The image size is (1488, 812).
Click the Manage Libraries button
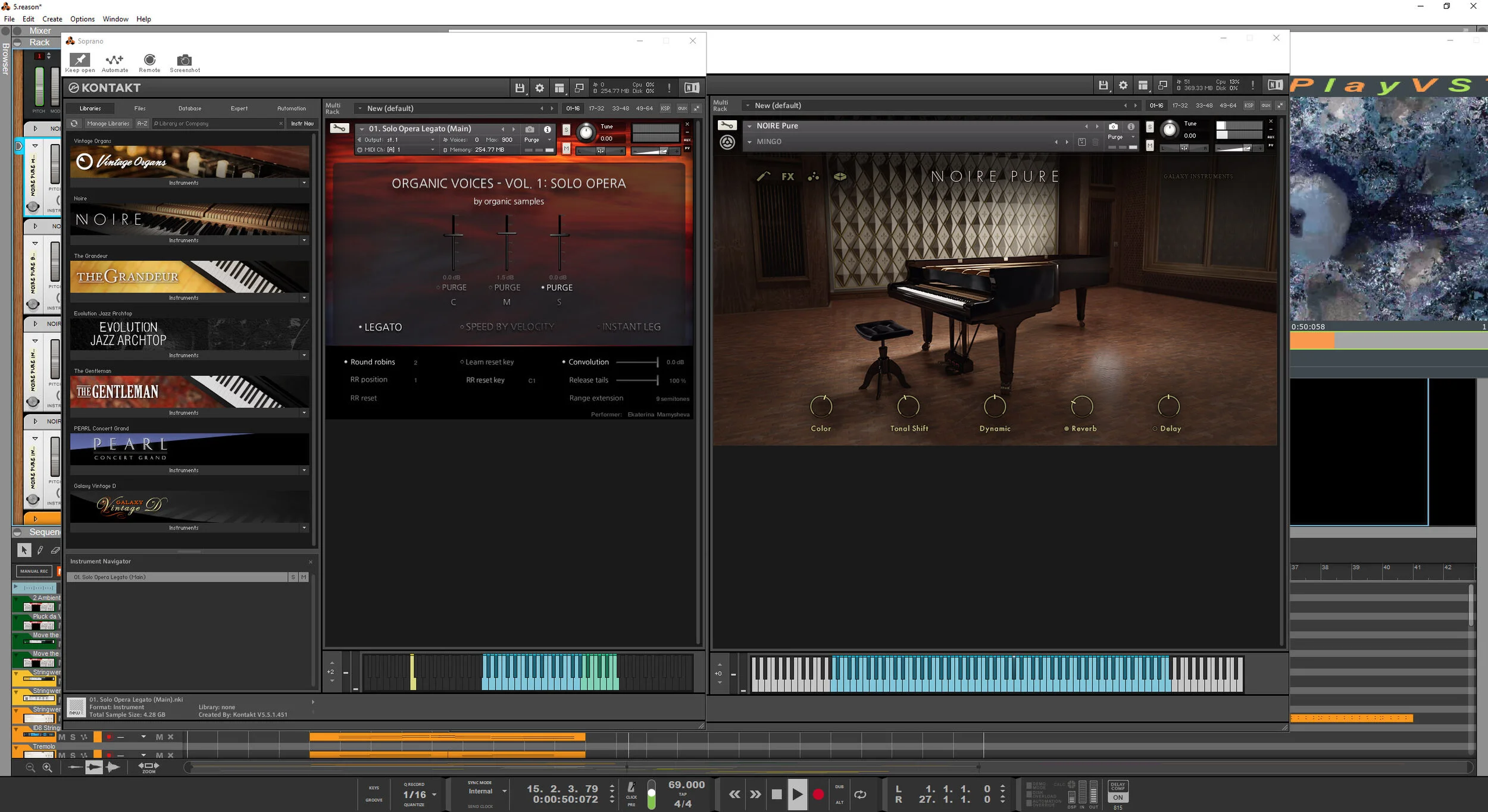tap(108, 124)
